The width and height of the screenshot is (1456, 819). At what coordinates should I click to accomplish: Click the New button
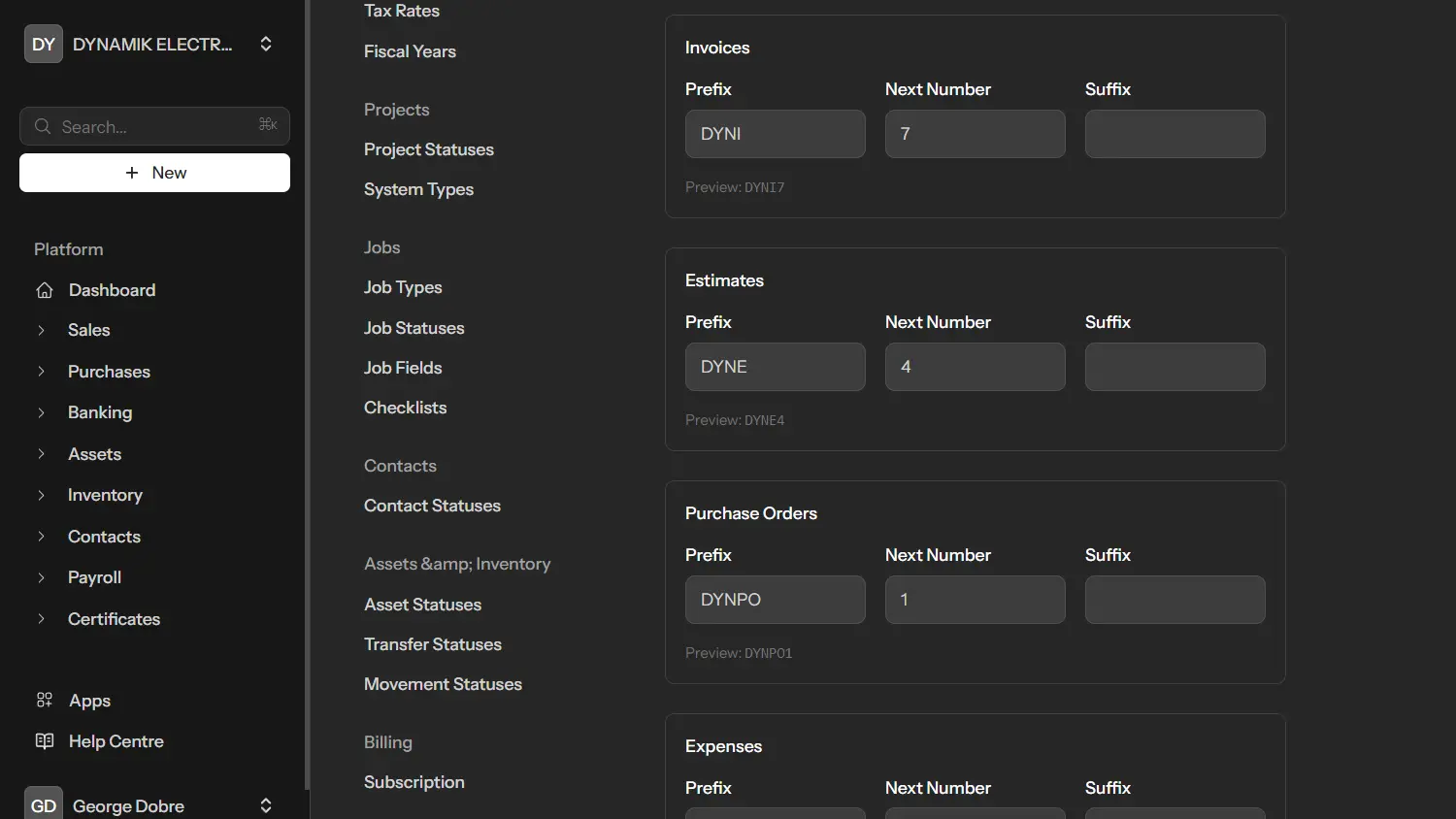[x=154, y=173]
